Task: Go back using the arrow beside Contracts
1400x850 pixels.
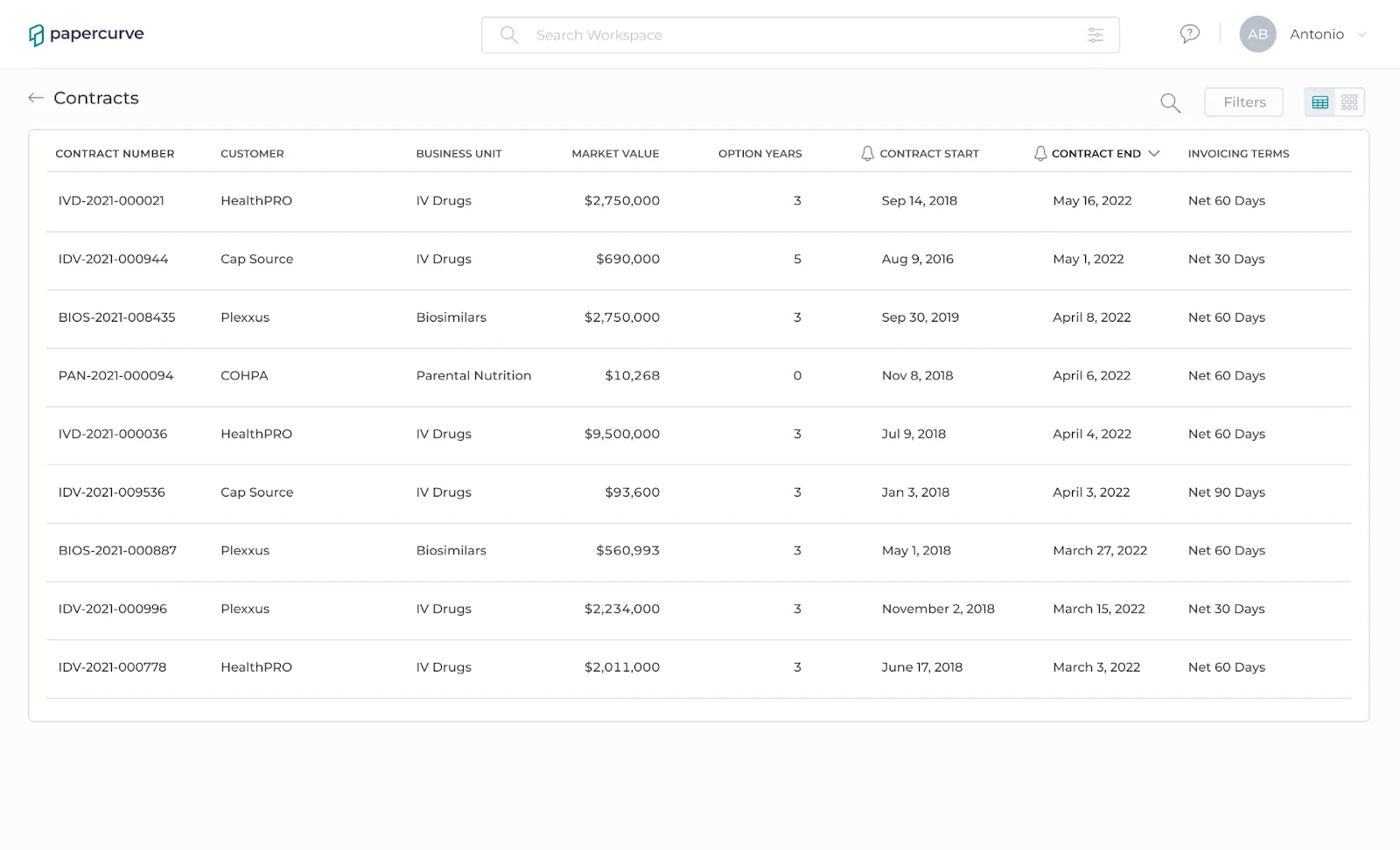Action: pos(36,98)
